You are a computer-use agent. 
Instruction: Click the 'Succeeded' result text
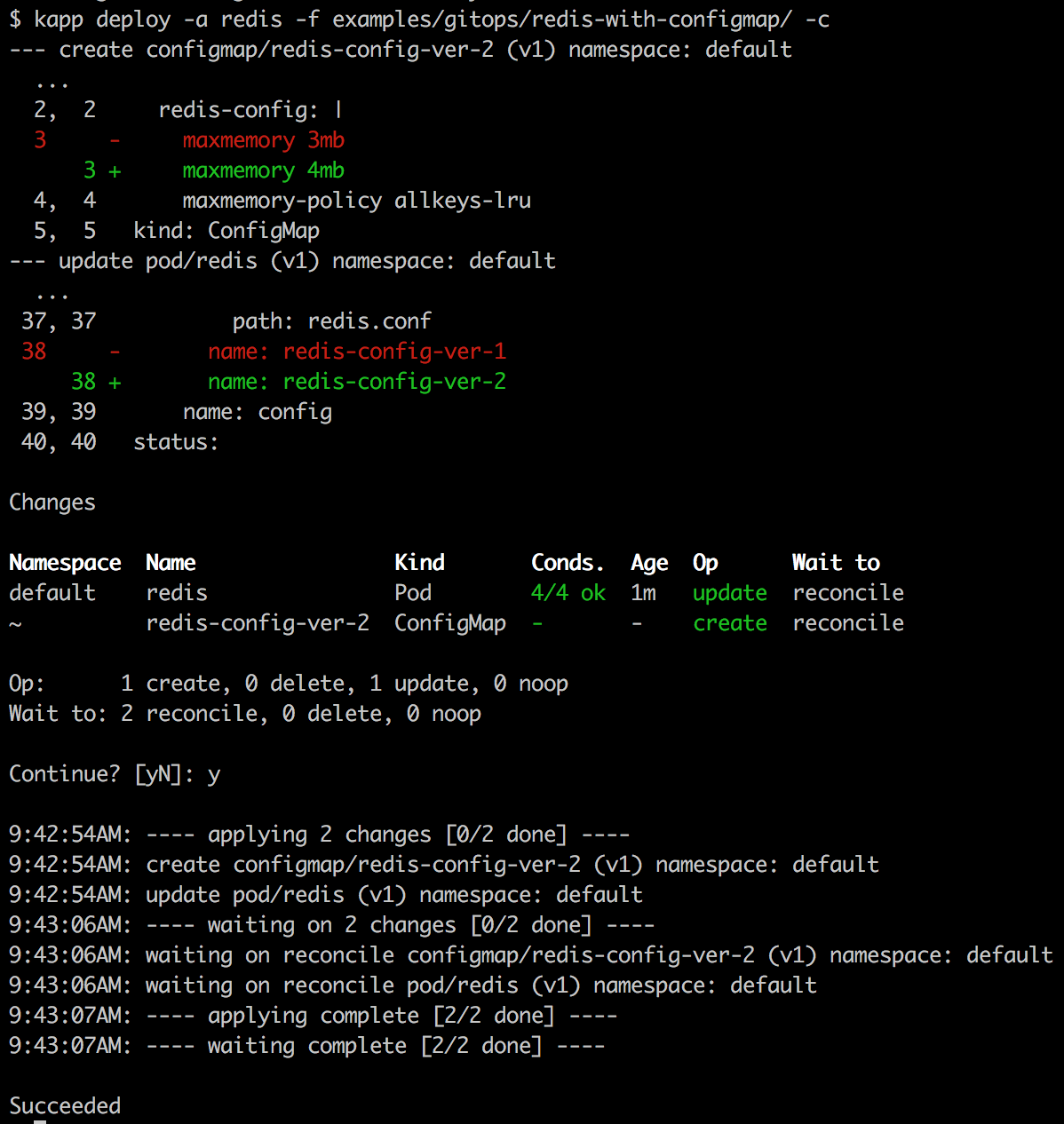click(x=65, y=1106)
